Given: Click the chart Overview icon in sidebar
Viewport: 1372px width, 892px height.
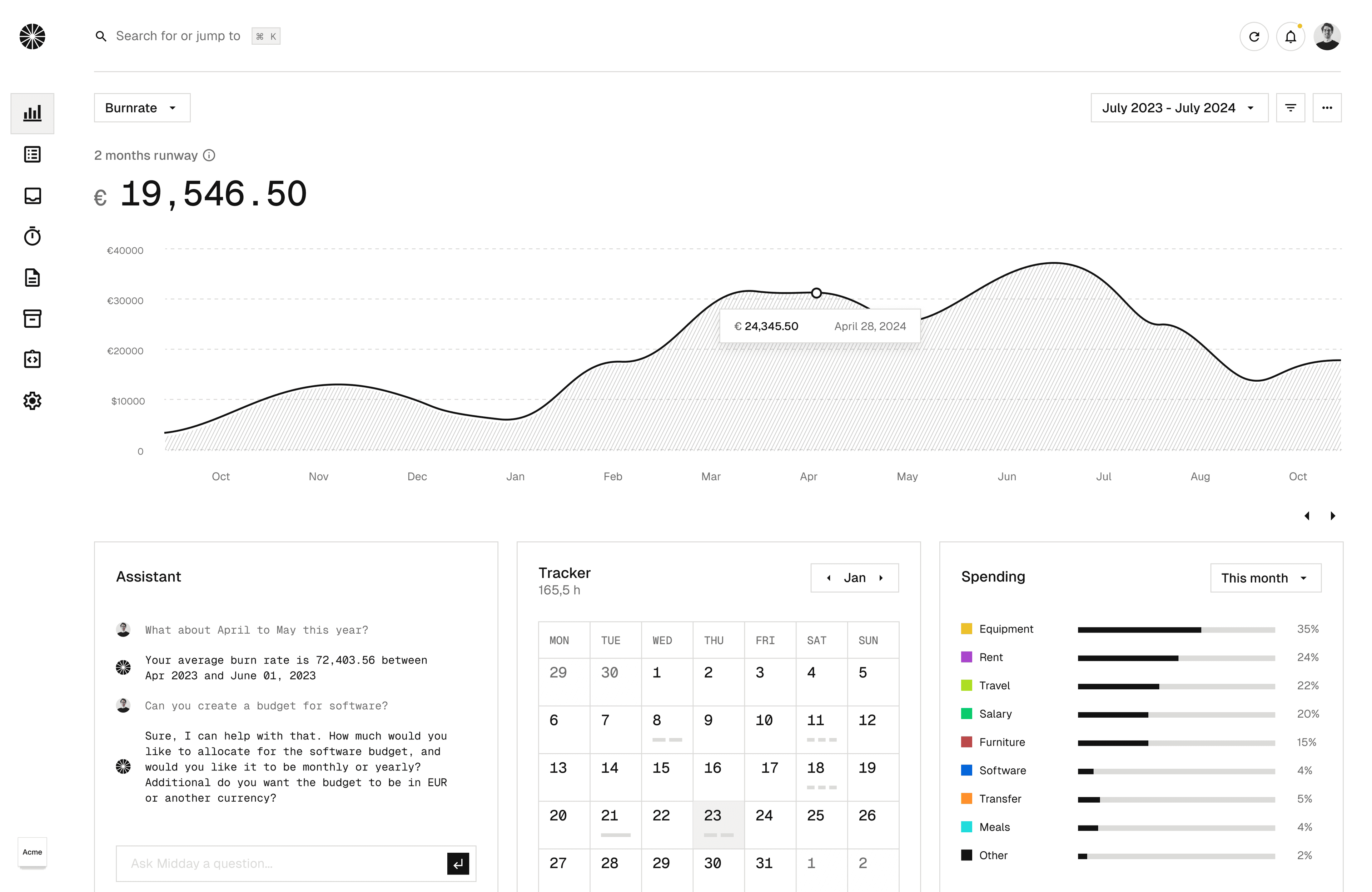Looking at the screenshot, I should click(32, 113).
